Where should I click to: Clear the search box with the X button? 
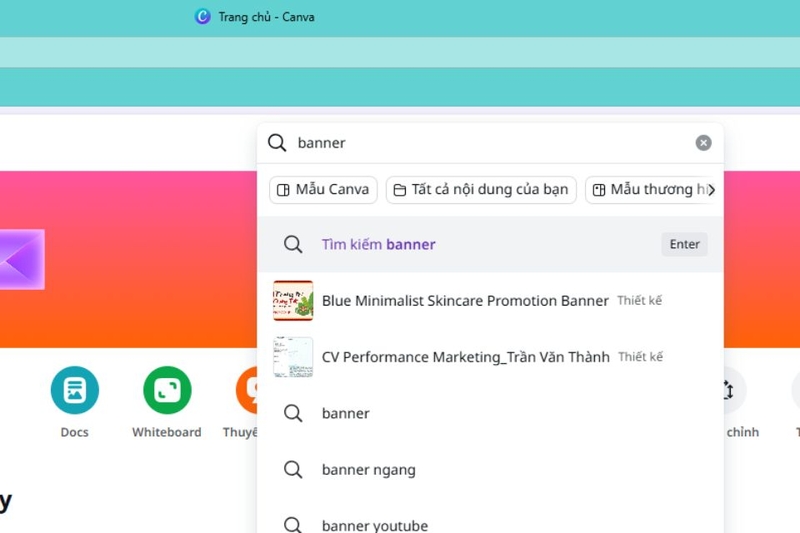(704, 143)
